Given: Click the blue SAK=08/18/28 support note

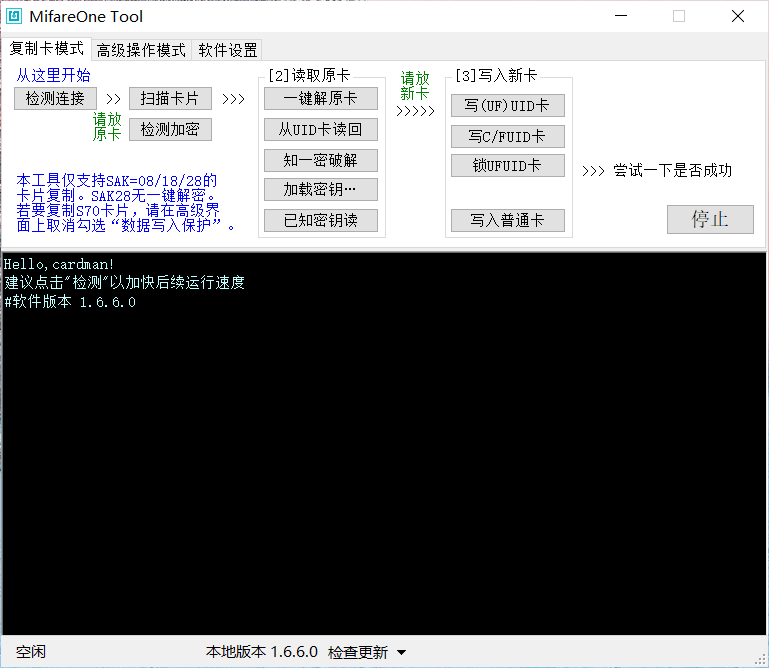Looking at the screenshot, I should coord(125,203).
